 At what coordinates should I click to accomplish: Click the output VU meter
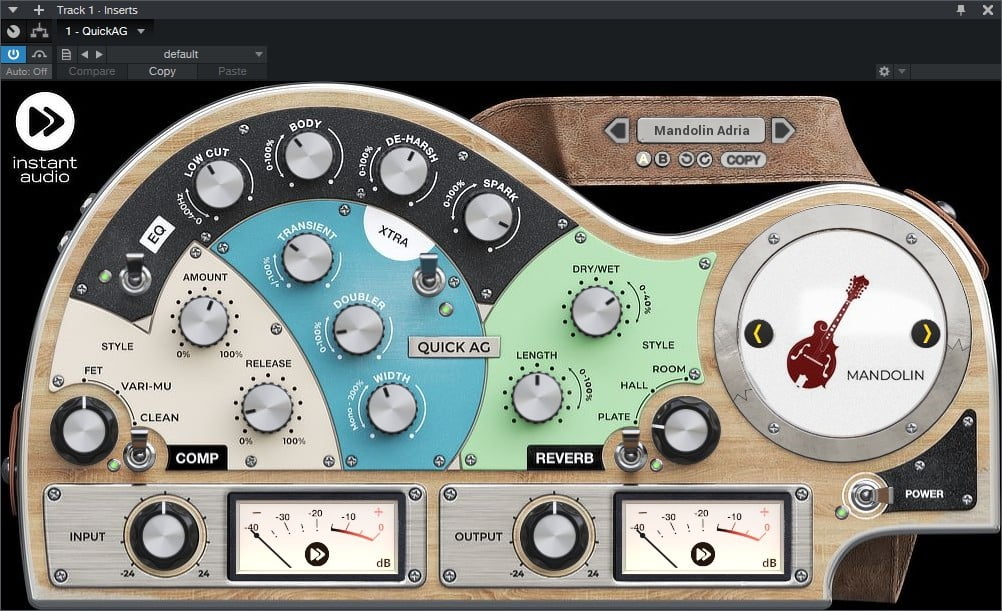(702, 536)
